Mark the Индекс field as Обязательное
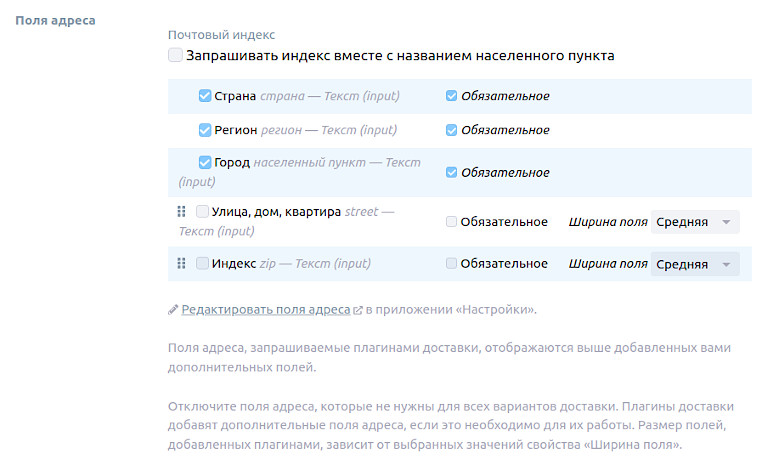Viewport: 762px width, 465px height. click(452, 264)
